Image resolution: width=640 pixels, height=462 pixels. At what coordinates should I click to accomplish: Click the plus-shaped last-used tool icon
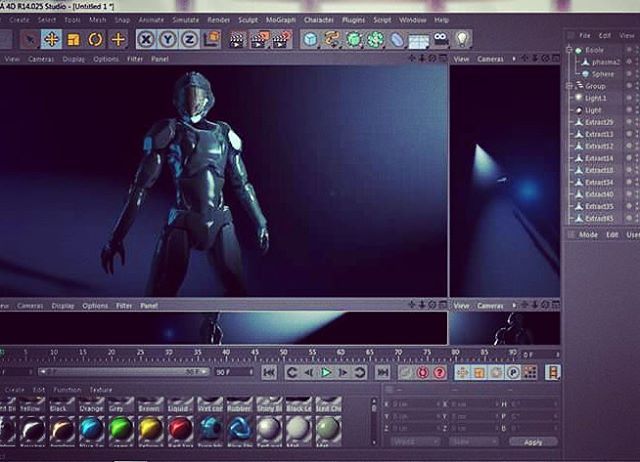(118, 40)
